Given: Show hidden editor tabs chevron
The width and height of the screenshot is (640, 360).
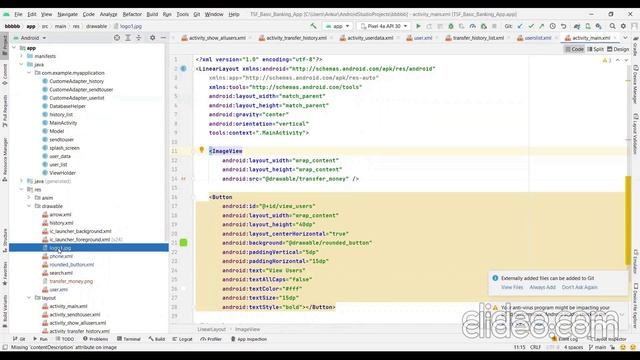Looking at the screenshot, I should click(625, 38).
